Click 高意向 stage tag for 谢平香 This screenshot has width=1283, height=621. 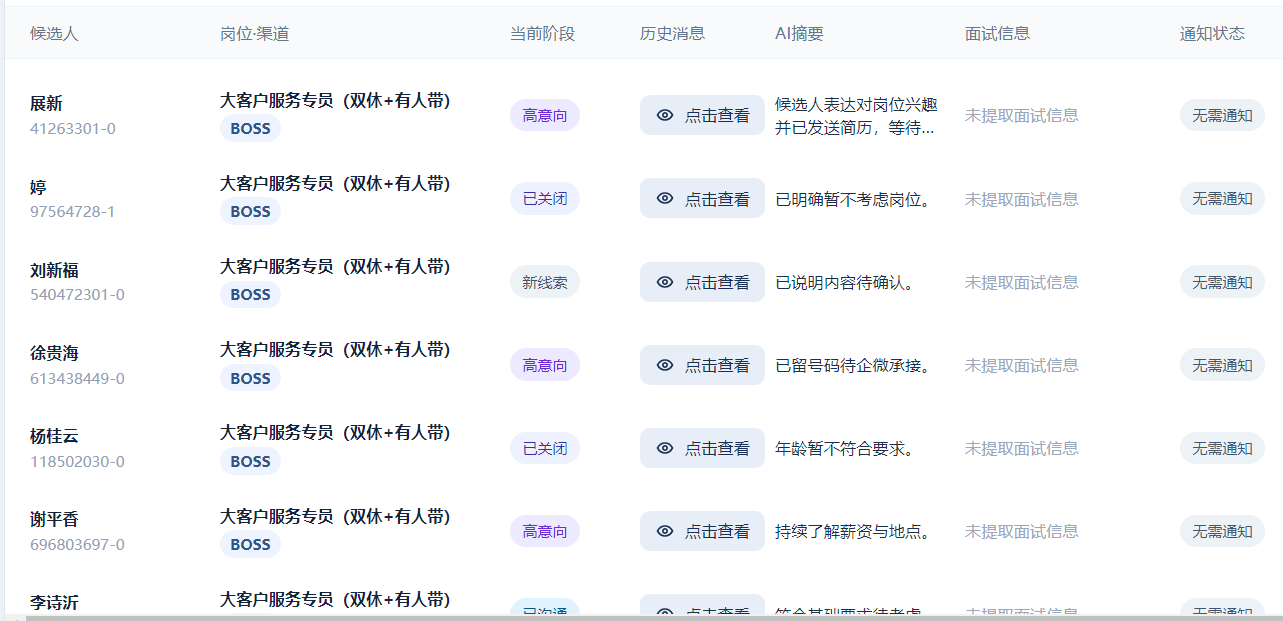click(545, 531)
